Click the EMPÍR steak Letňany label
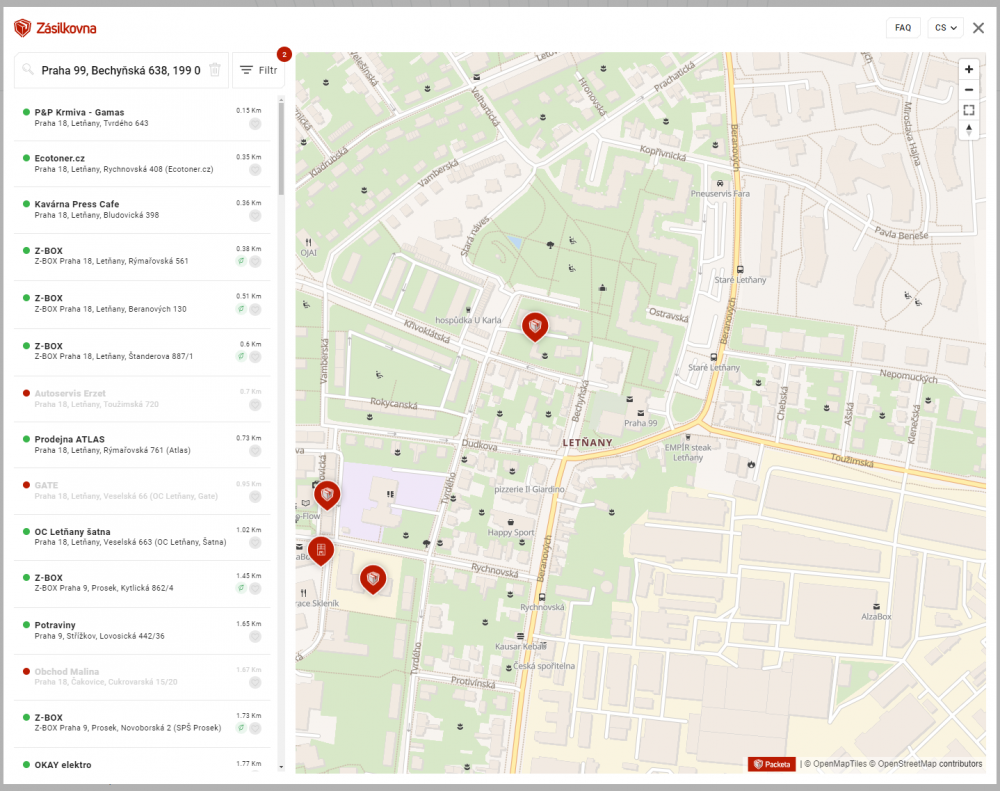 point(688,452)
